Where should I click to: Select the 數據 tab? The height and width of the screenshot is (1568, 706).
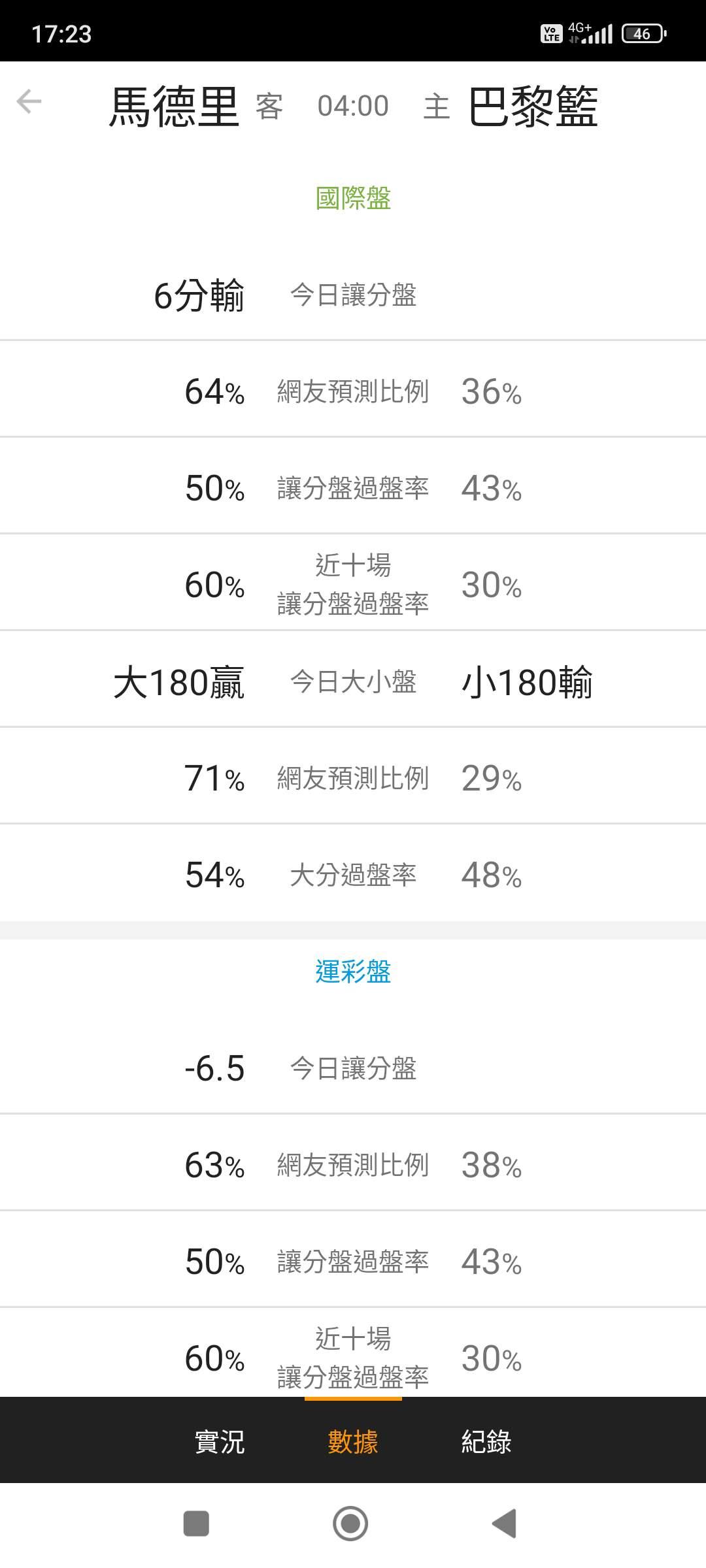point(353,1441)
